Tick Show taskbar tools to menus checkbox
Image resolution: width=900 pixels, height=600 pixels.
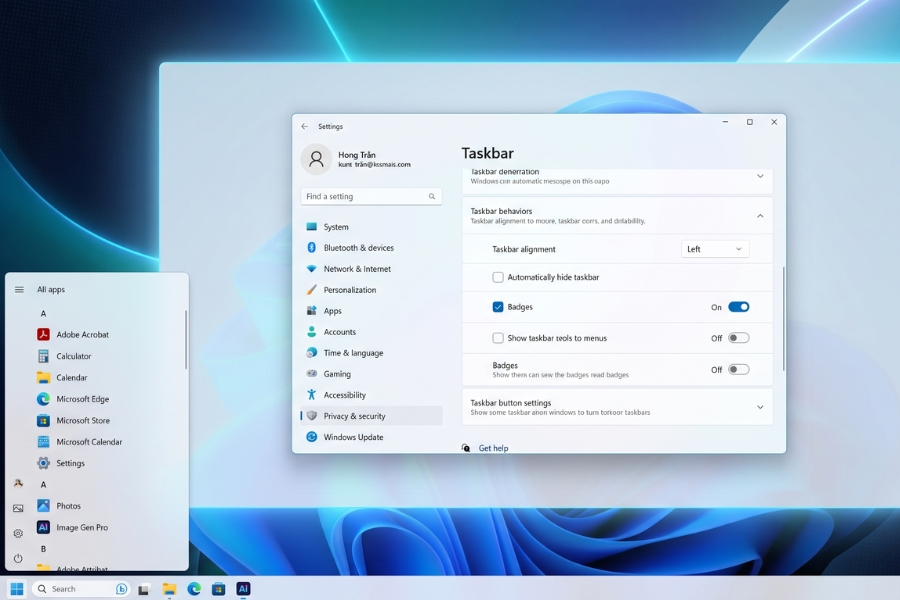pos(498,338)
